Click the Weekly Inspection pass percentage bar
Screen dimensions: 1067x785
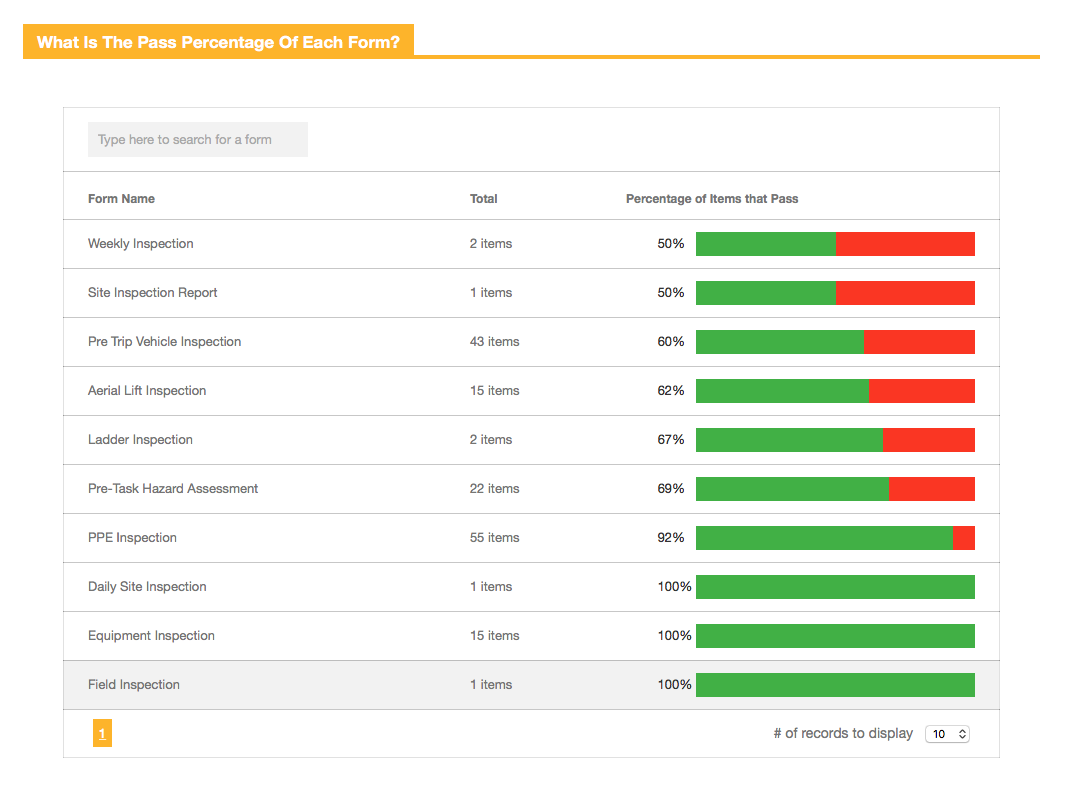pyautogui.click(x=835, y=244)
